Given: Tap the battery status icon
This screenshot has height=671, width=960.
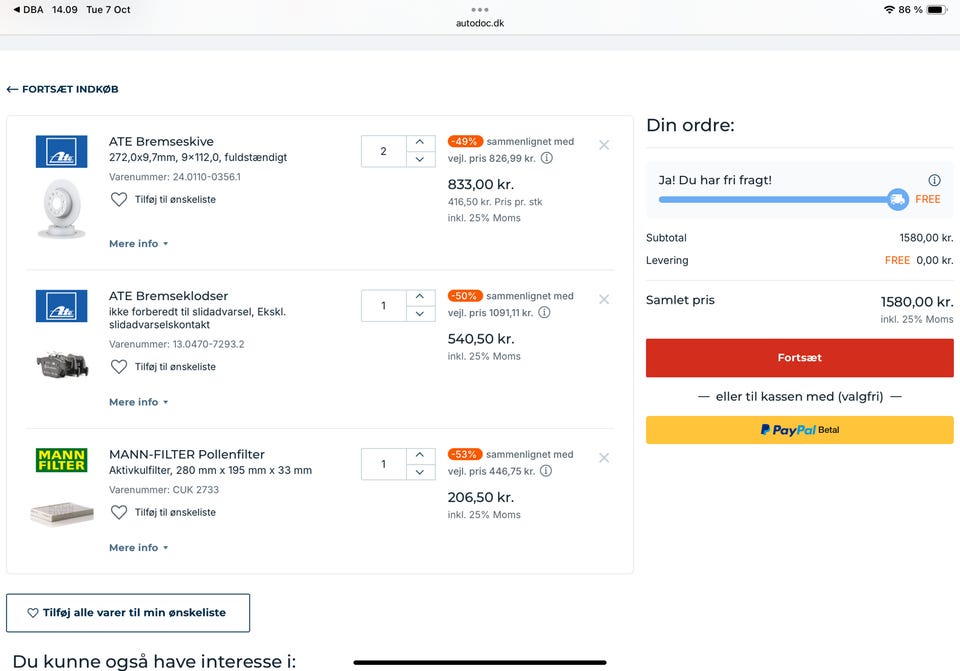Looking at the screenshot, I should click(x=937, y=10).
